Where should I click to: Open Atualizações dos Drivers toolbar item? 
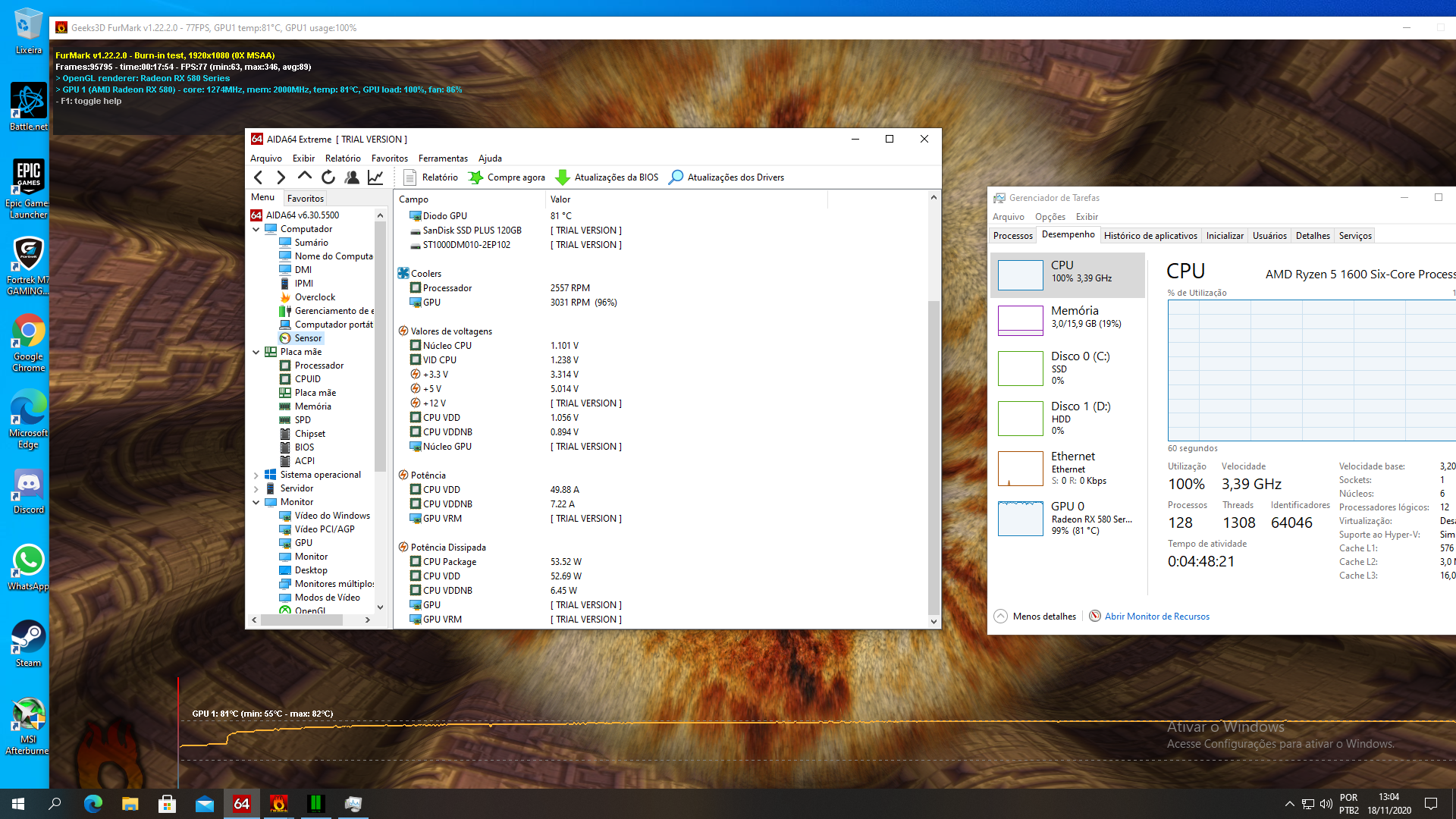click(726, 177)
